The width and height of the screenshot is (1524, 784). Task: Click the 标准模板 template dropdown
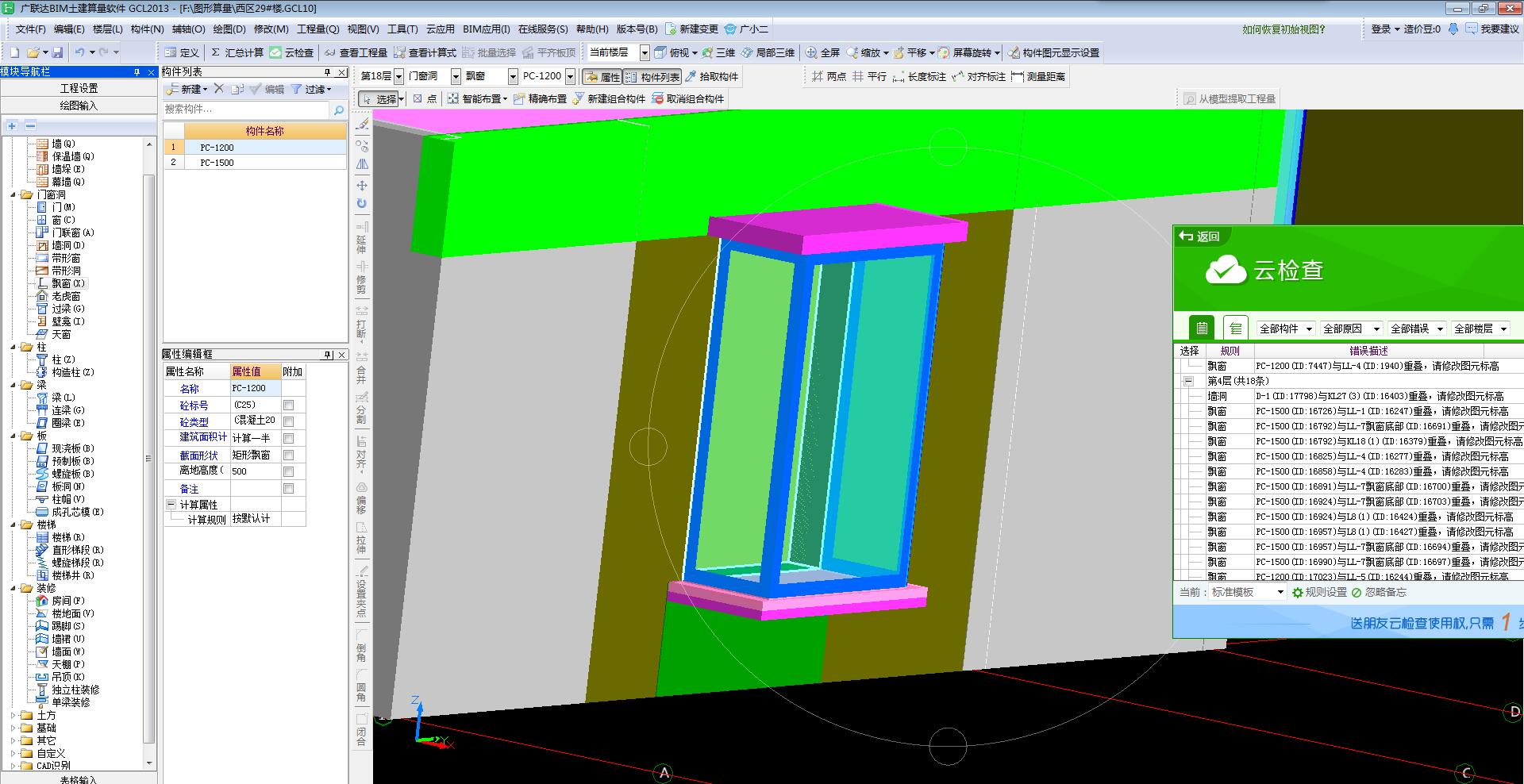click(1247, 592)
